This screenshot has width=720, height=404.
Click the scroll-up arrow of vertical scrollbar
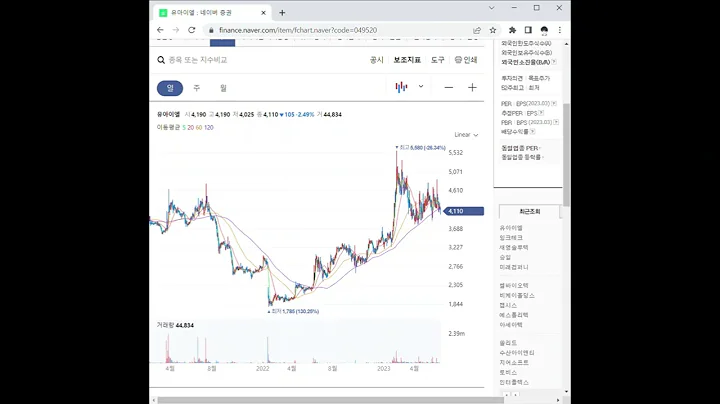(x=567, y=44)
